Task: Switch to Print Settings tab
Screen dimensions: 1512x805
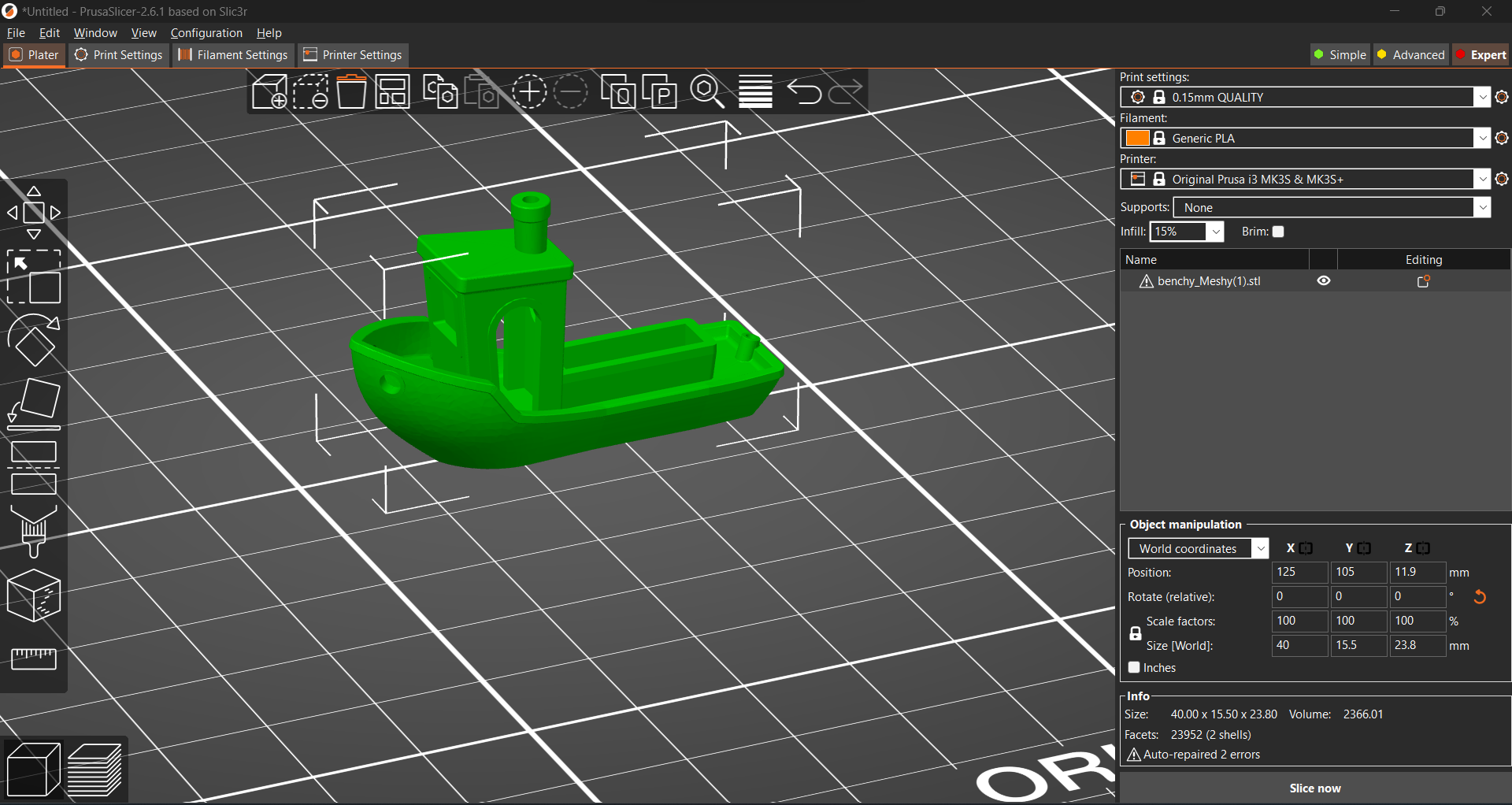Action: pos(118,54)
